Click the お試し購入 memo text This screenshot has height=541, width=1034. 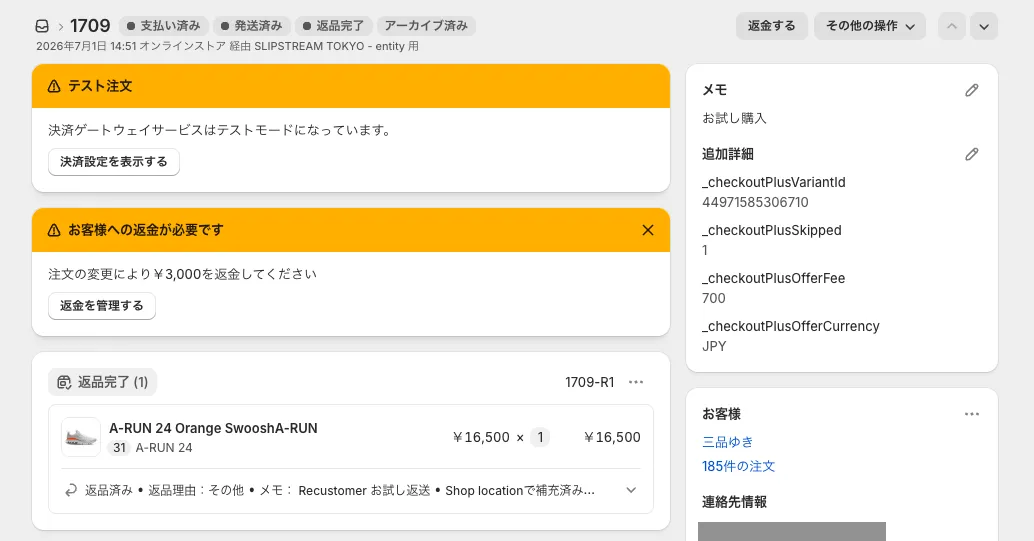[x=734, y=118]
